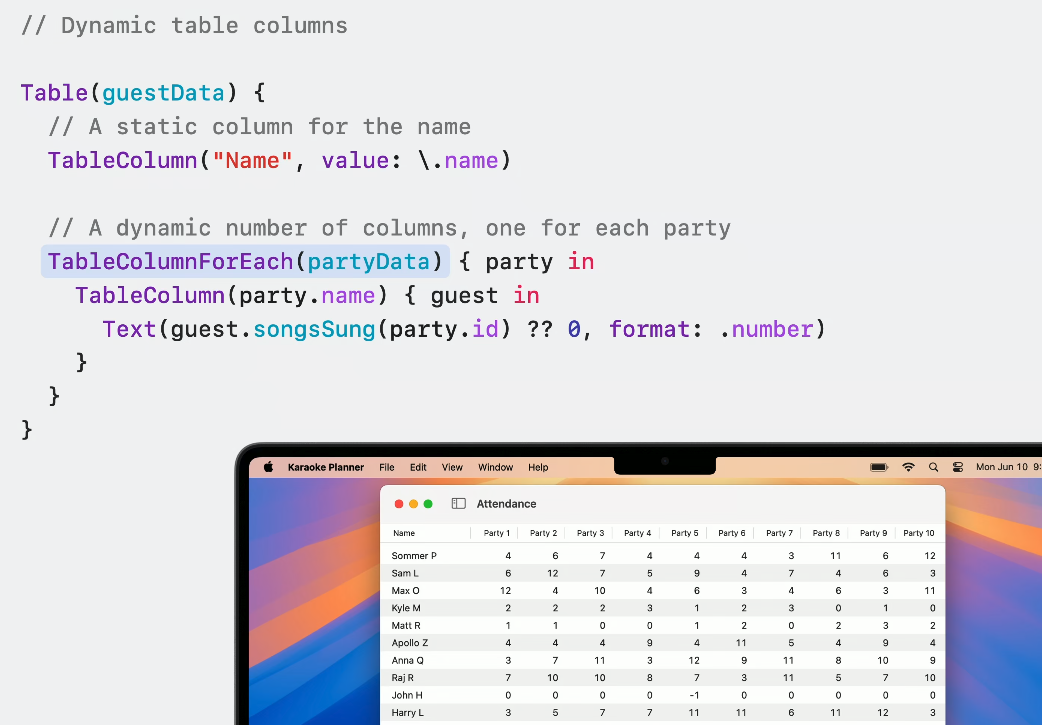The width and height of the screenshot is (1042, 725).
Task: Click the menu bar date and time
Action: 1008,467
